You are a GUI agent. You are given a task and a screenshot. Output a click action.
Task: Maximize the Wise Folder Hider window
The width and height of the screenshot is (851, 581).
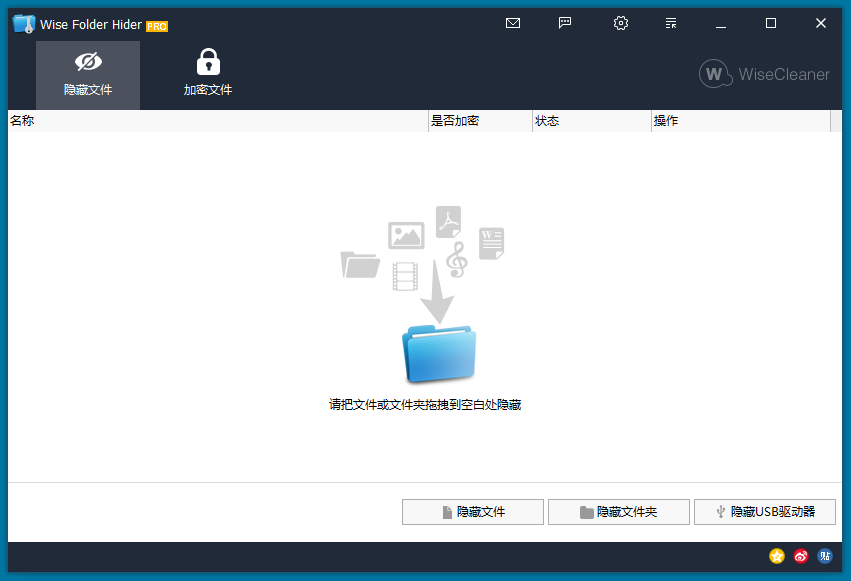click(x=771, y=23)
